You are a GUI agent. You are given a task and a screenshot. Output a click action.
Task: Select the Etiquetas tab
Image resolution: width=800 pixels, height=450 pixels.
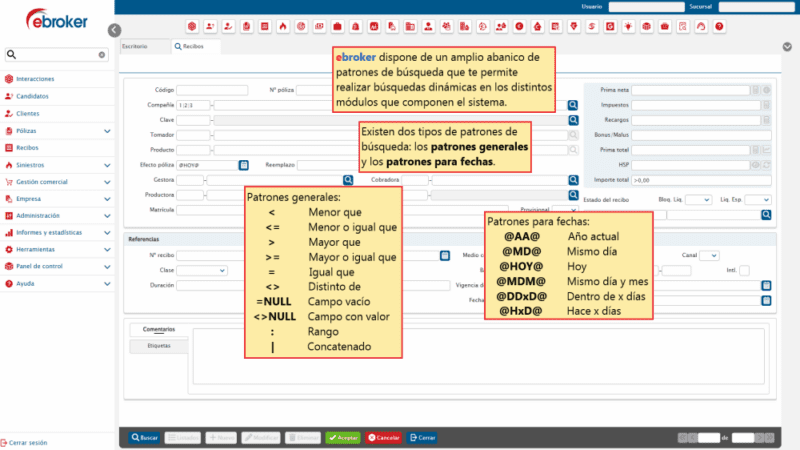click(x=159, y=346)
